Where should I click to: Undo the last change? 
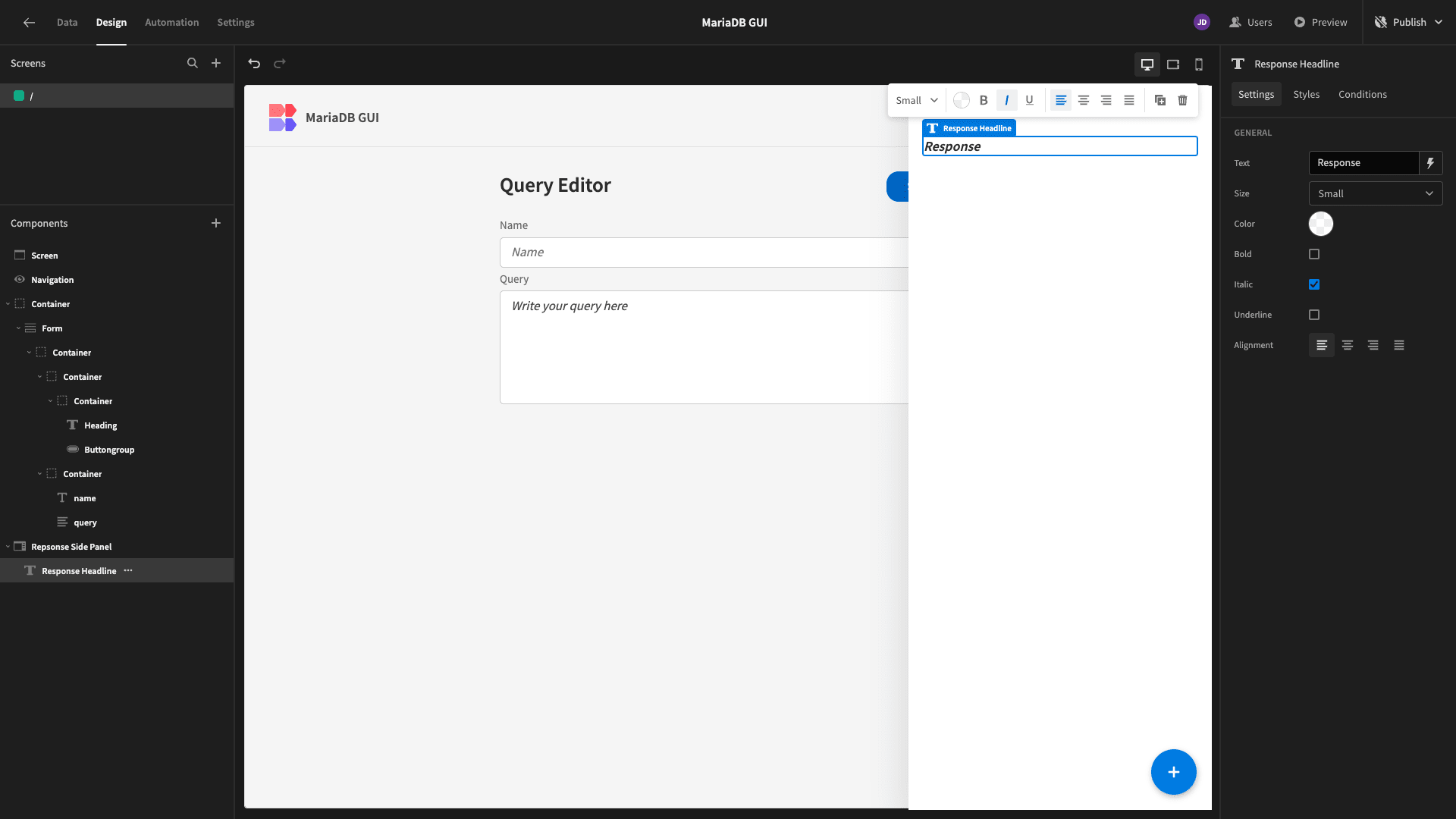(254, 64)
